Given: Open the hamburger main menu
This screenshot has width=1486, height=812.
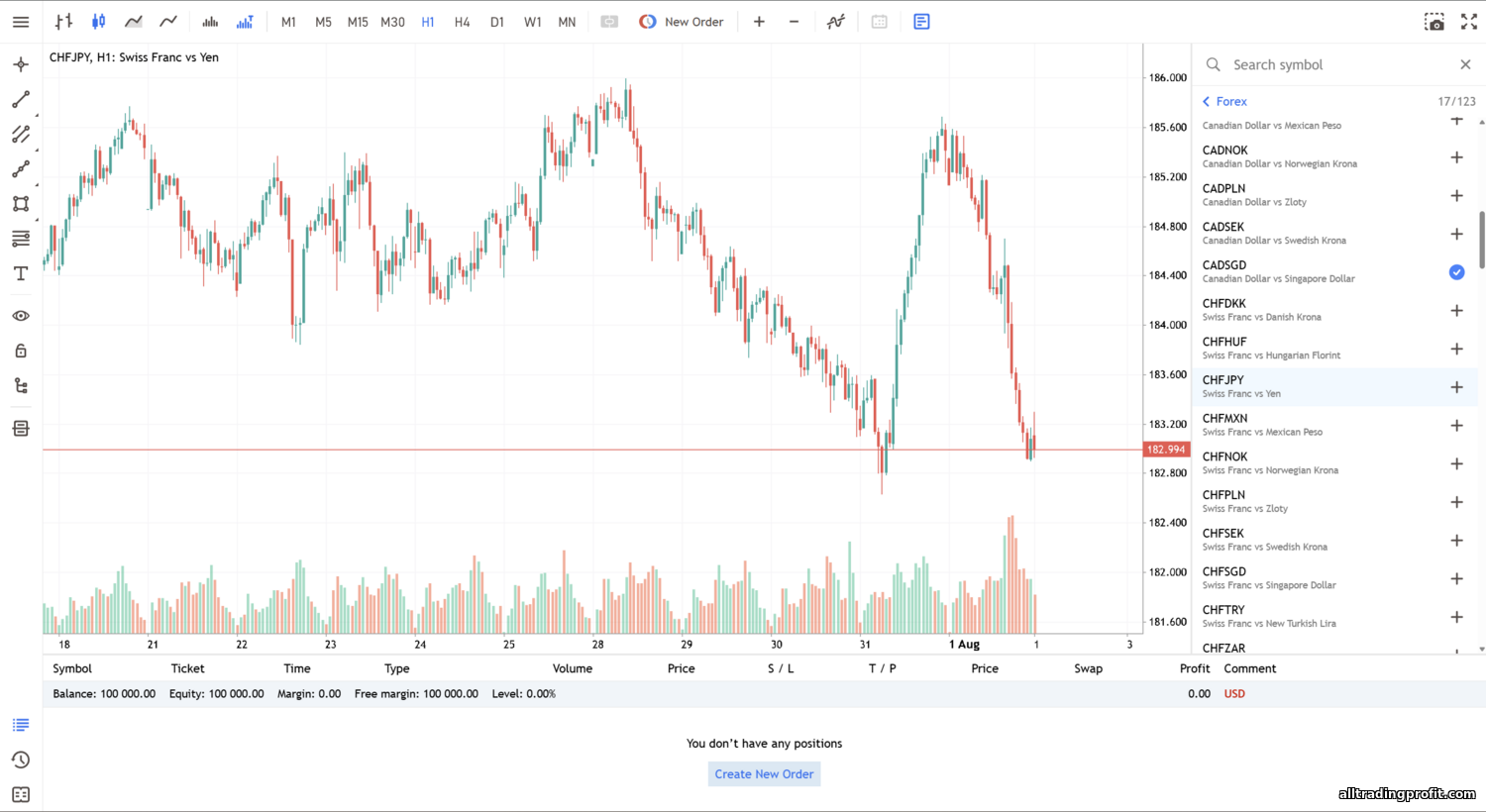Looking at the screenshot, I should pyautogui.click(x=21, y=22).
